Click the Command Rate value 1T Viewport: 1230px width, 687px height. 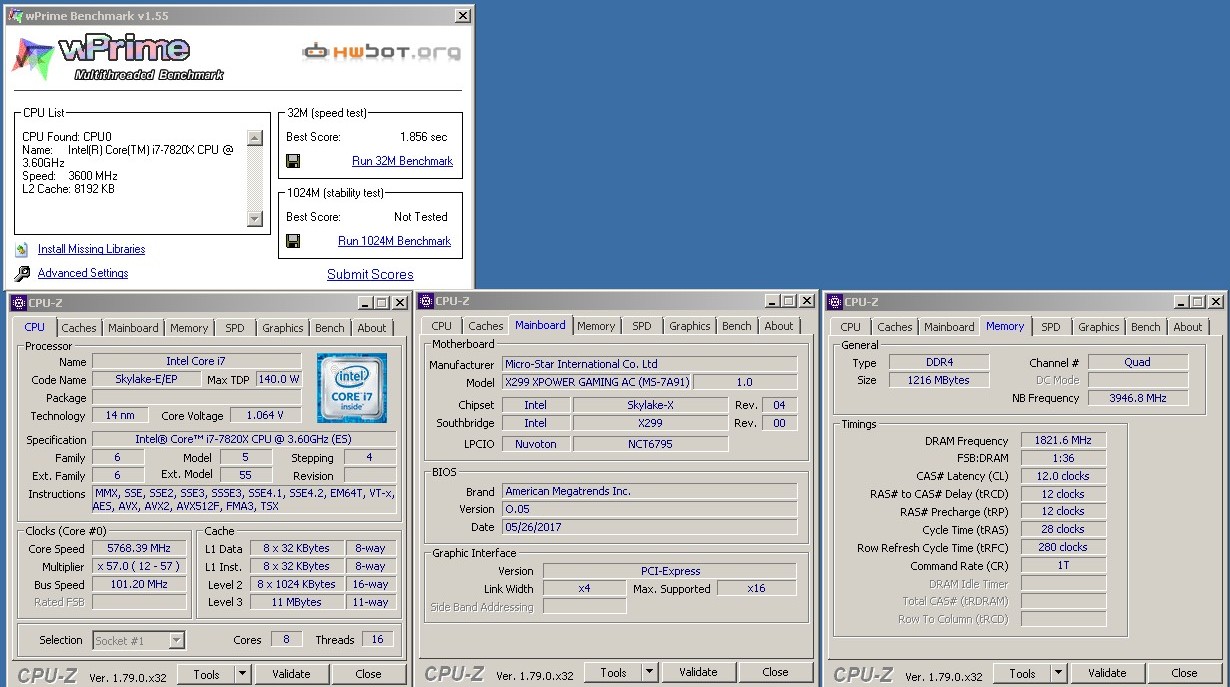click(1063, 566)
